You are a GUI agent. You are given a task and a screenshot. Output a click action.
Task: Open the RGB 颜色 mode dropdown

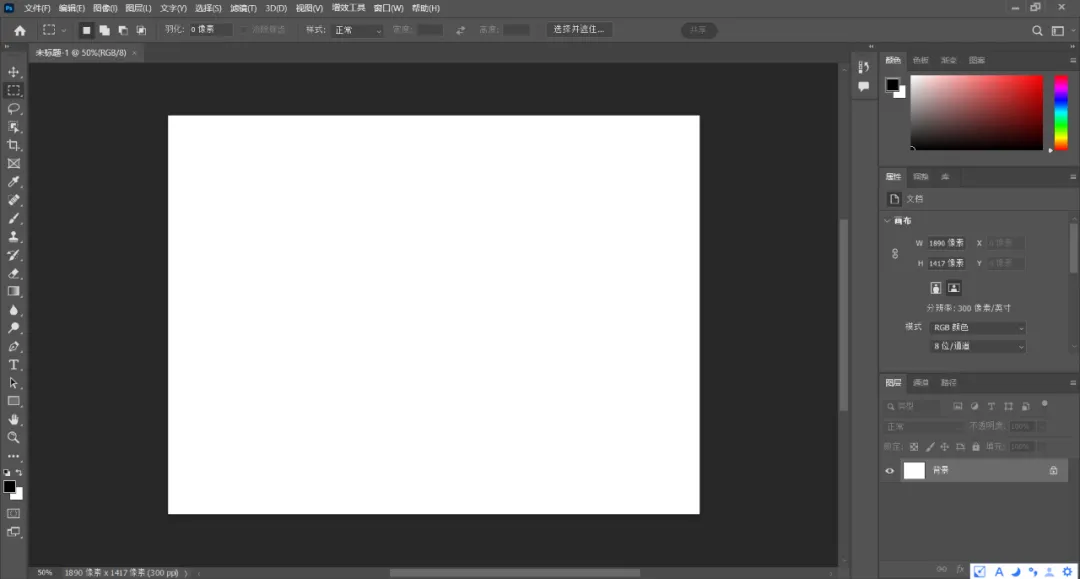(977, 328)
